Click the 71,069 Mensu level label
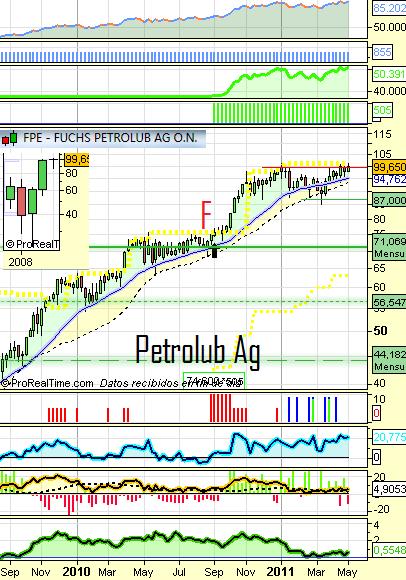The image size is (406, 580). [389, 247]
